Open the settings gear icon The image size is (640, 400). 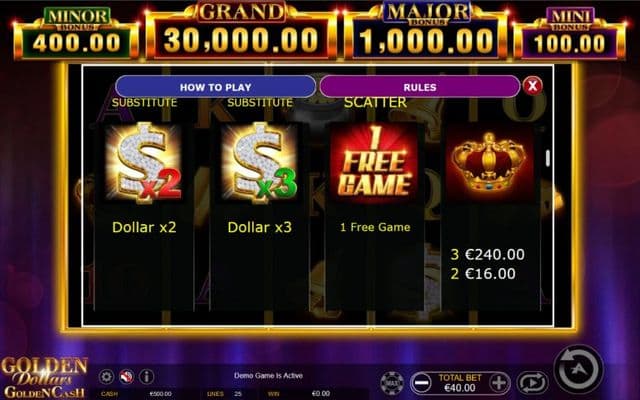click(106, 376)
